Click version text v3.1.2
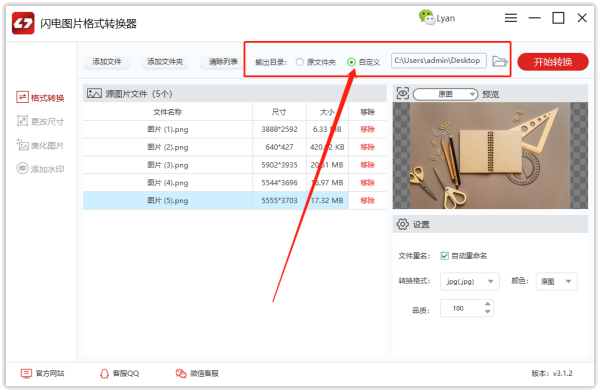This screenshot has width=600, height=392. click(562, 373)
